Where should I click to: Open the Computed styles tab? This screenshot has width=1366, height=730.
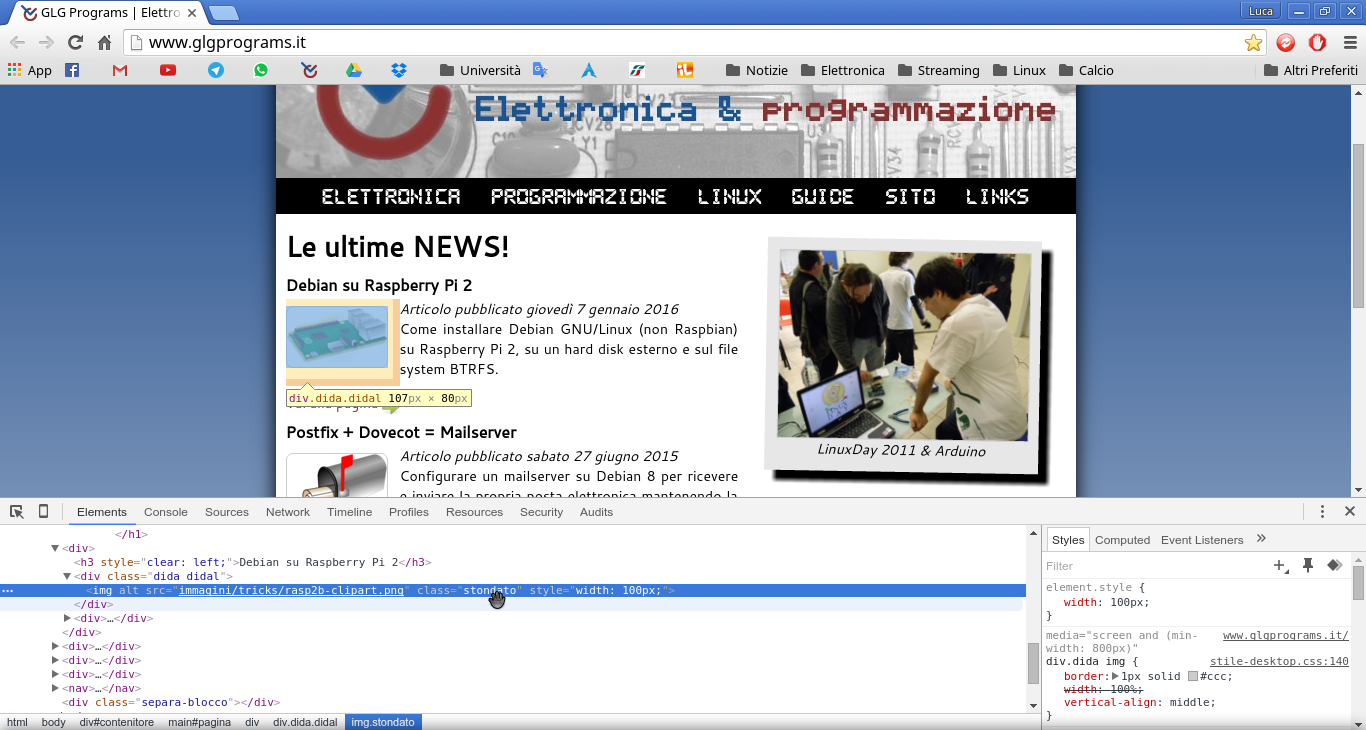(1122, 539)
